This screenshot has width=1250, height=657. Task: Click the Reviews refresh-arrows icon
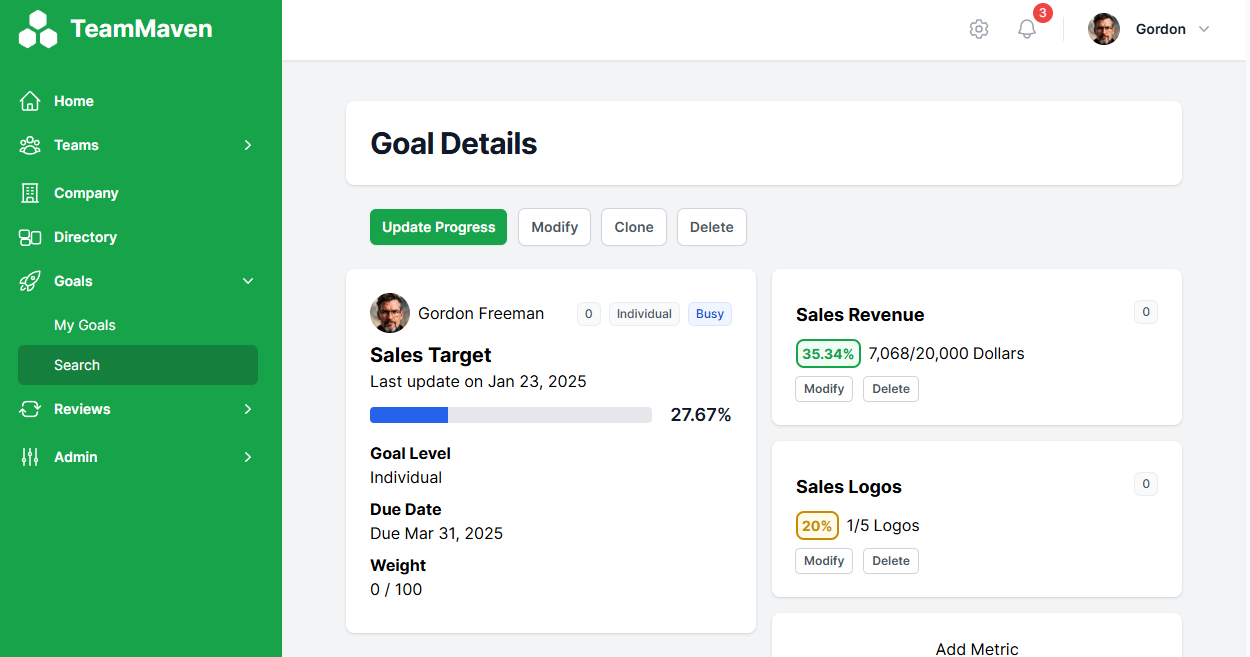(30, 409)
